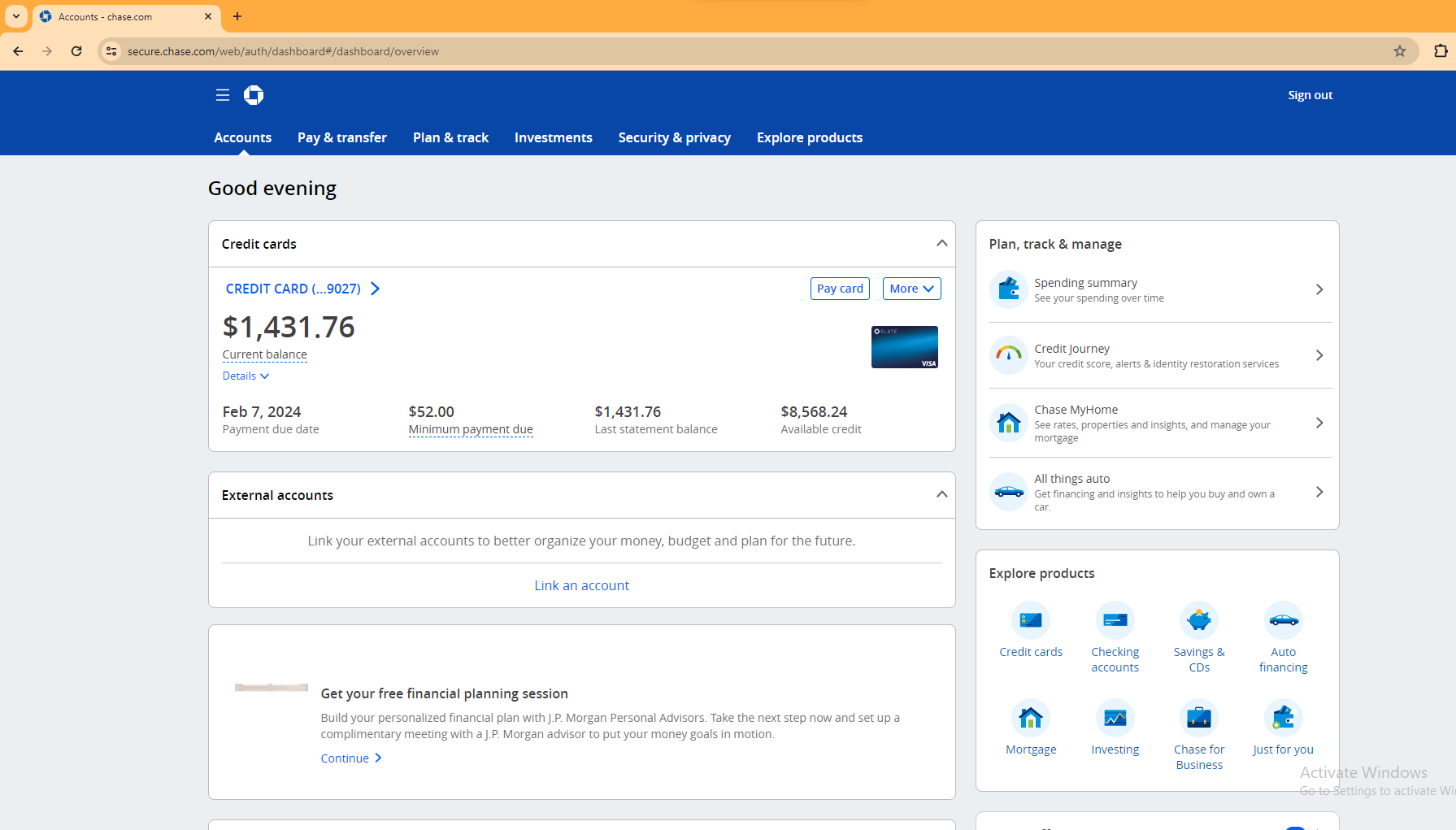The height and width of the screenshot is (830, 1456).
Task: Click the financial planning session banner image
Action: pos(272,688)
